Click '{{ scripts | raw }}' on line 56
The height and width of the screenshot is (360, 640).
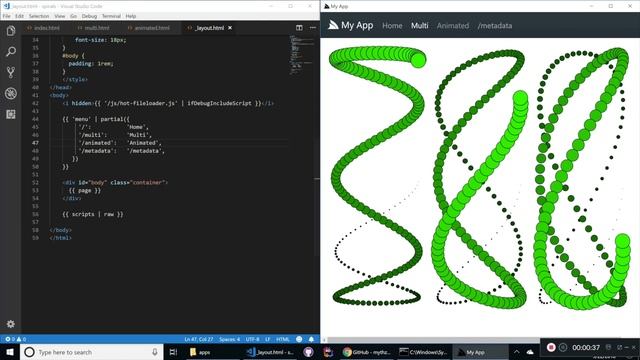pyautogui.click(x=93, y=214)
